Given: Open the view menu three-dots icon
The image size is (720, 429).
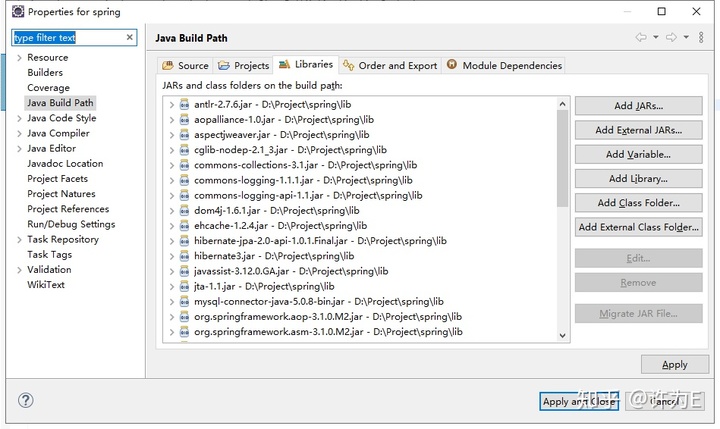Looking at the screenshot, I should pos(701,37).
